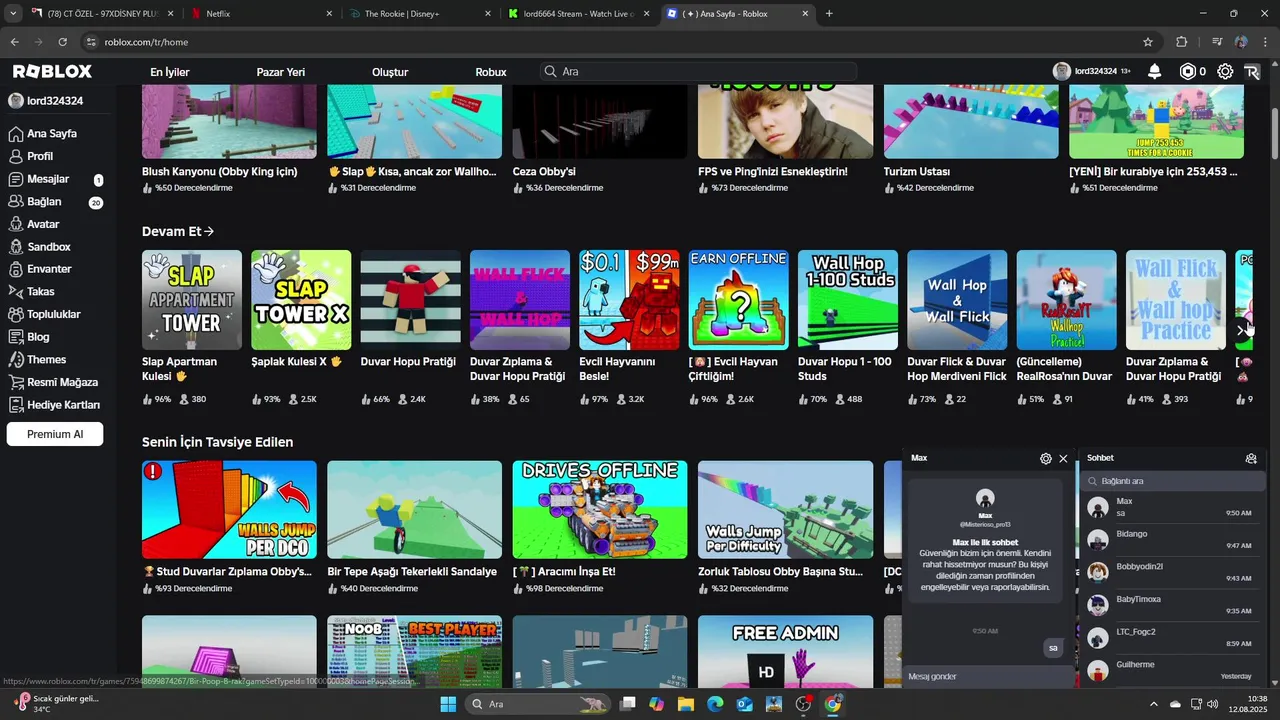
Task: Bookmark this page with star icon
Action: click(x=1148, y=42)
